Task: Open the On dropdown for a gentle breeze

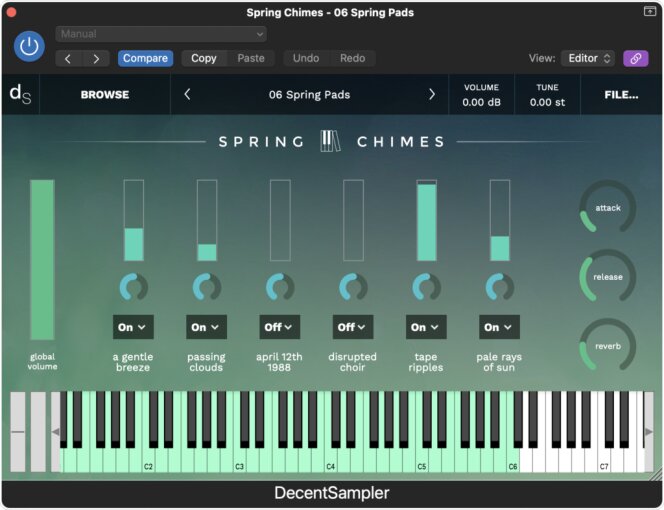Action: click(133, 327)
